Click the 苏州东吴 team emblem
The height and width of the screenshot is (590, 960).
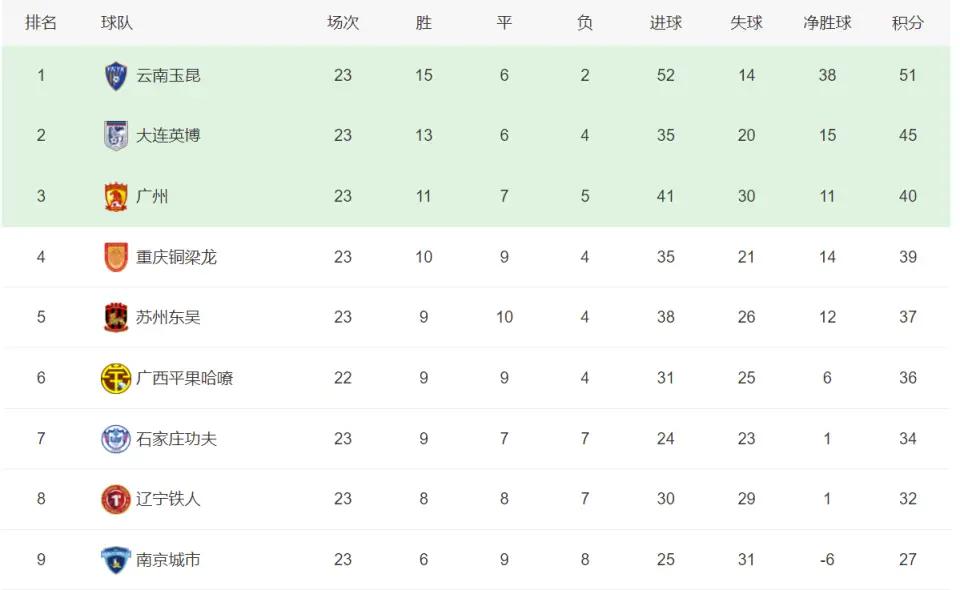[116, 317]
